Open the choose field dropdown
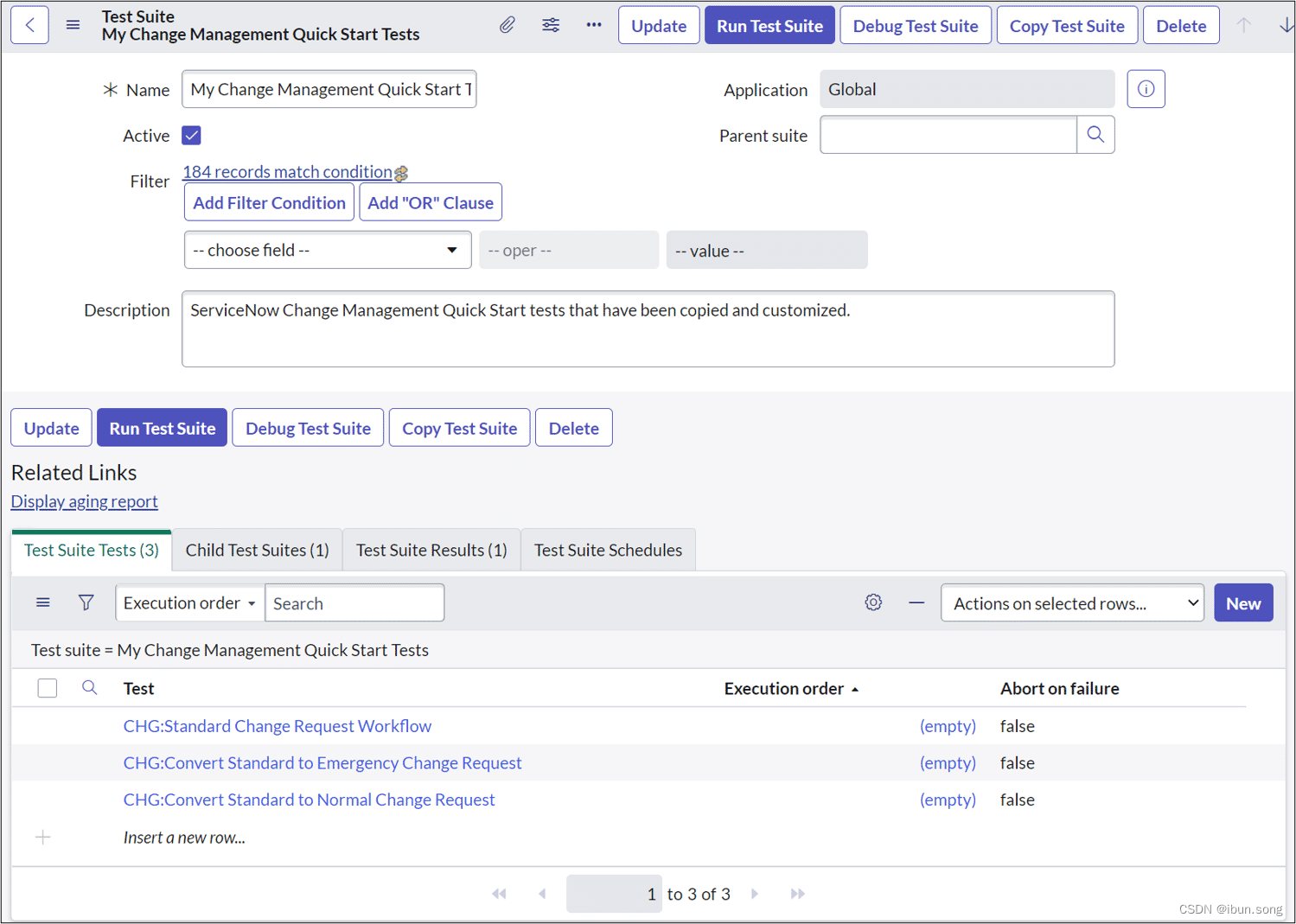 328,250
